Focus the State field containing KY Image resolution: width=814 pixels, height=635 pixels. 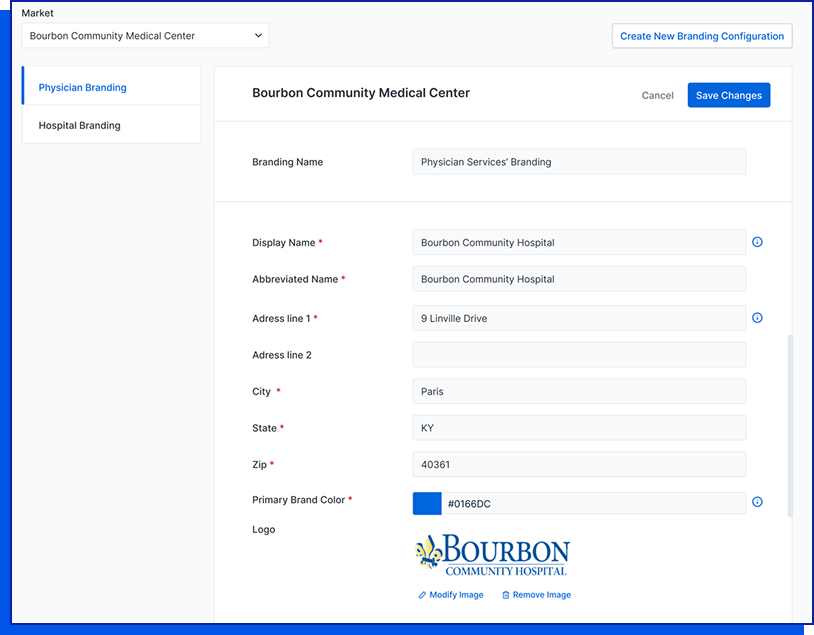point(579,428)
